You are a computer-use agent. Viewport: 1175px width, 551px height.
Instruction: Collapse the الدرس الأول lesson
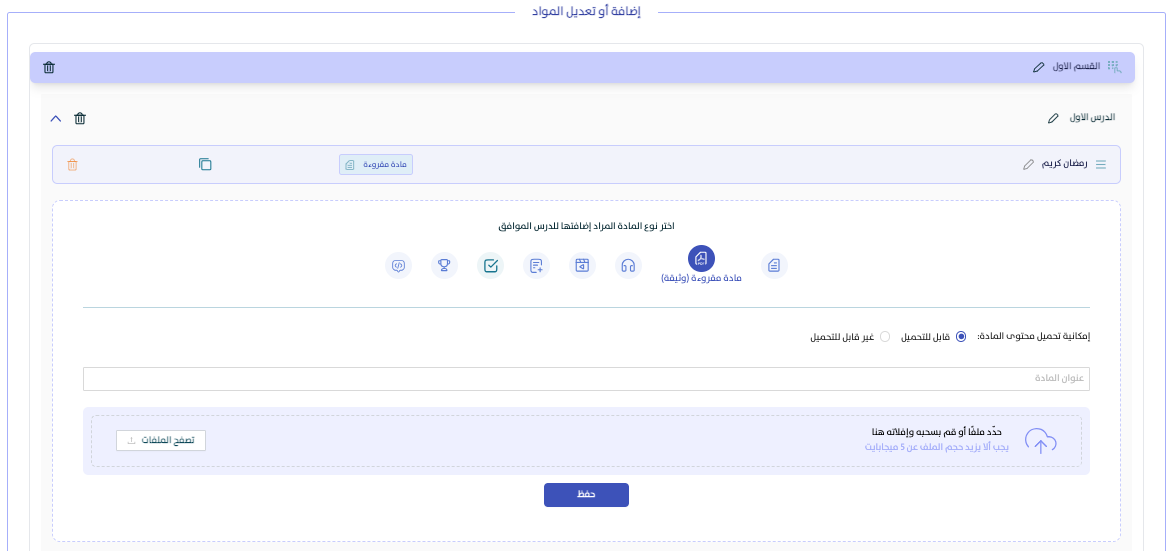point(56,118)
